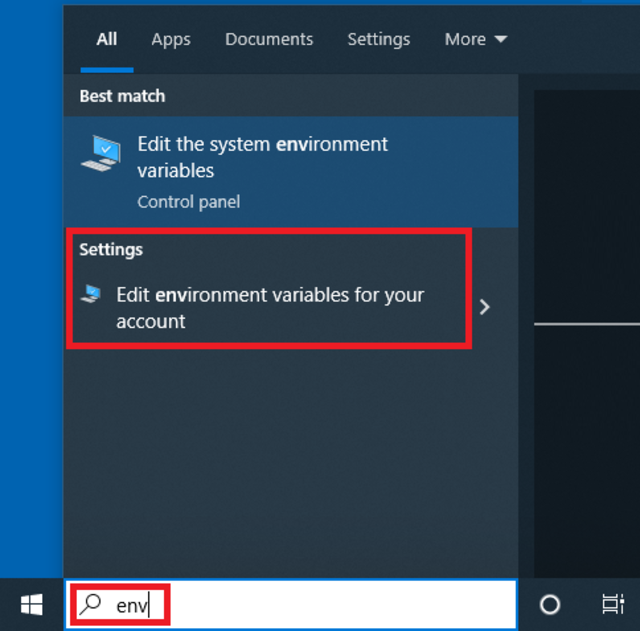
Task: Open the More dropdown menu
Action: tap(476, 39)
